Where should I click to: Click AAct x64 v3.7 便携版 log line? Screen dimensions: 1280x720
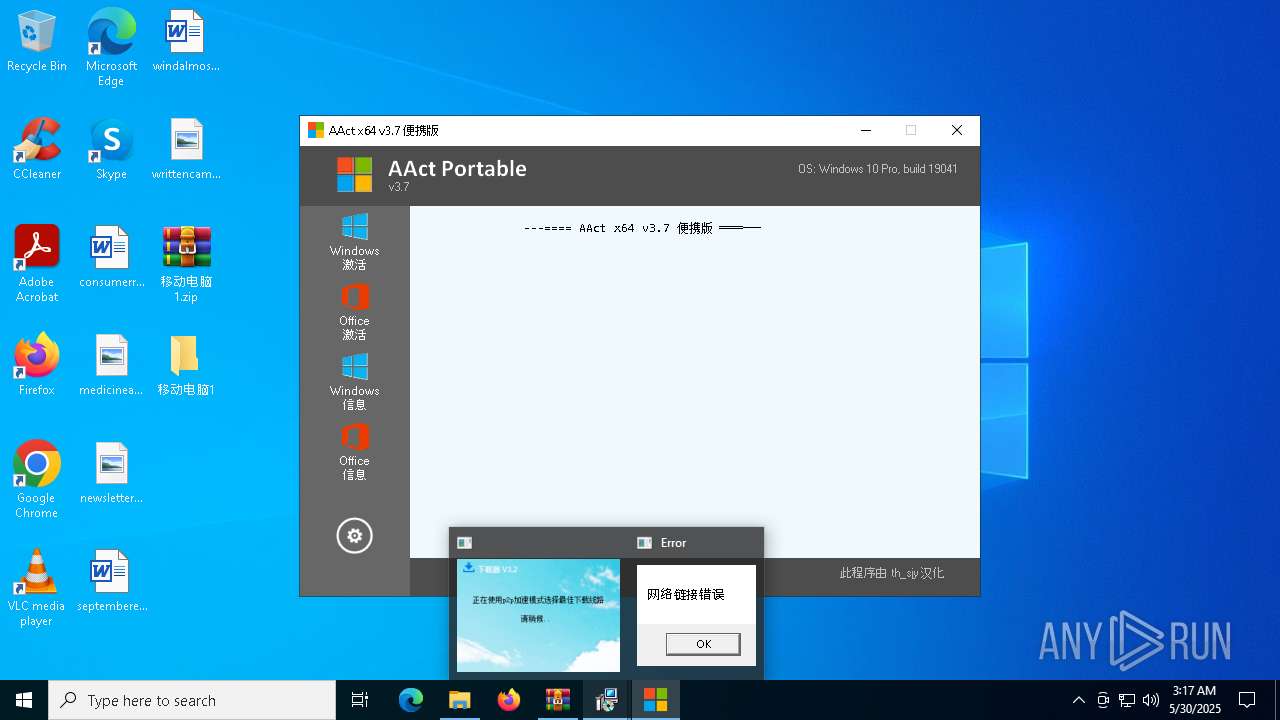(x=642, y=228)
